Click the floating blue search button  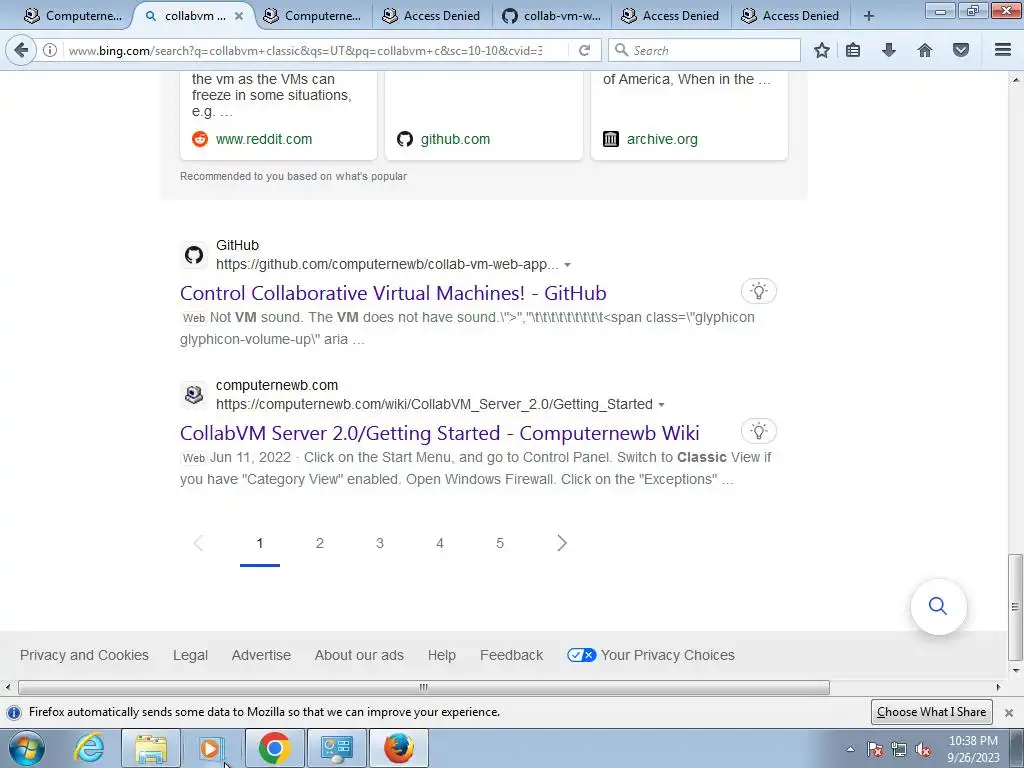(x=938, y=606)
